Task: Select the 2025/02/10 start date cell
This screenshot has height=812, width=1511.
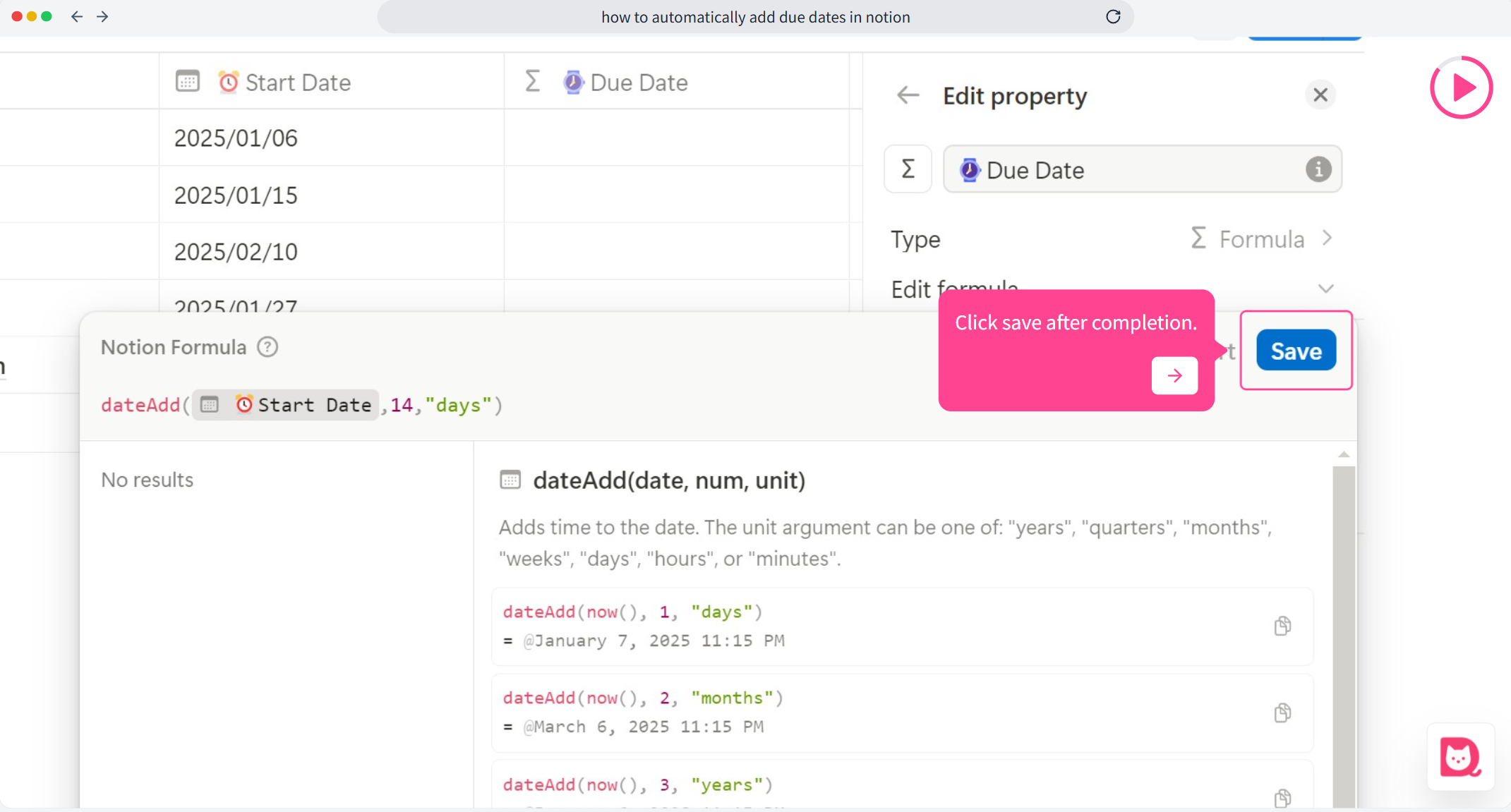Action: pos(332,251)
